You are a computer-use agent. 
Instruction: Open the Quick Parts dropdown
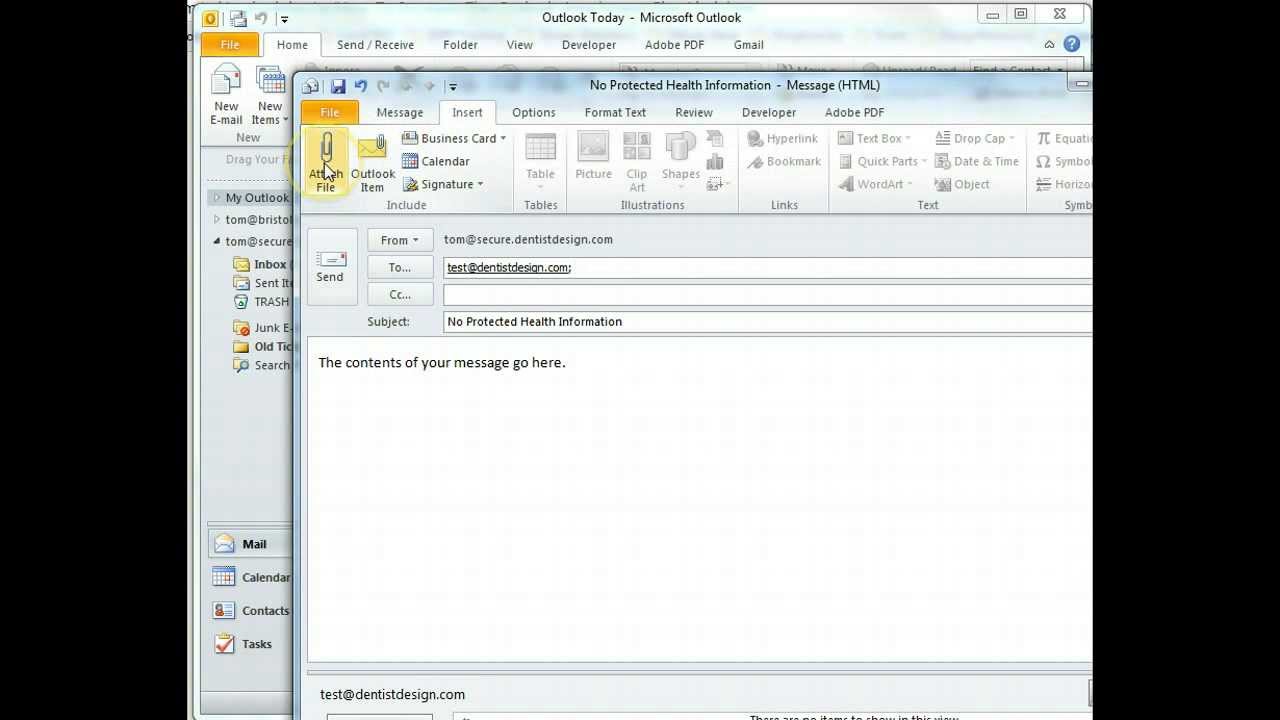tap(924, 162)
